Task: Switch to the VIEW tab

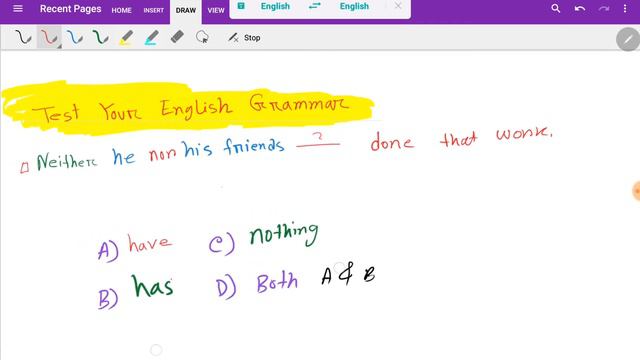Action: [x=216, y=11]
